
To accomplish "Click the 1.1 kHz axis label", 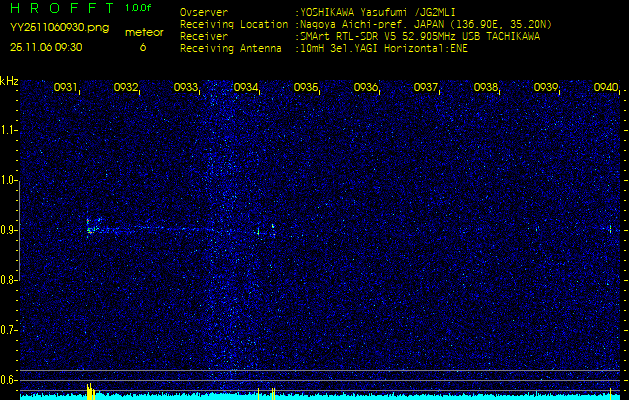I will click(8, 130).
